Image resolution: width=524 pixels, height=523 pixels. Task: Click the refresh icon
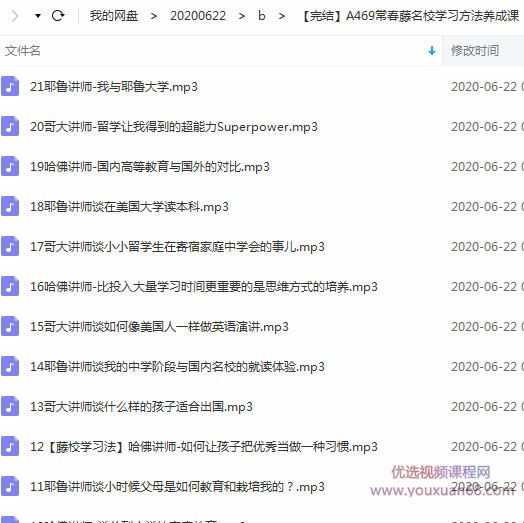[58, 15]
